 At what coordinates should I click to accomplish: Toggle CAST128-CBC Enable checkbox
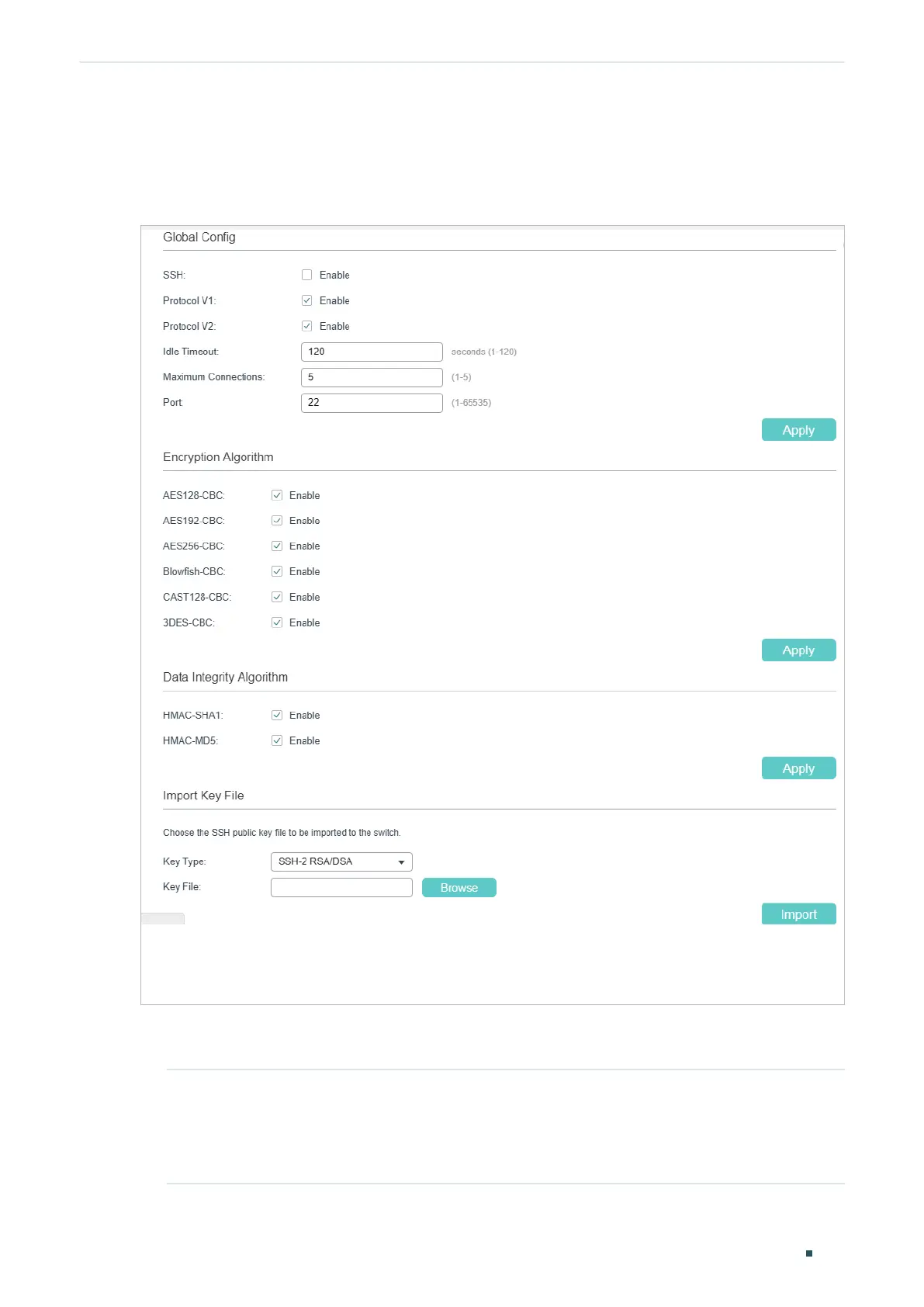(x=277, y=598)
